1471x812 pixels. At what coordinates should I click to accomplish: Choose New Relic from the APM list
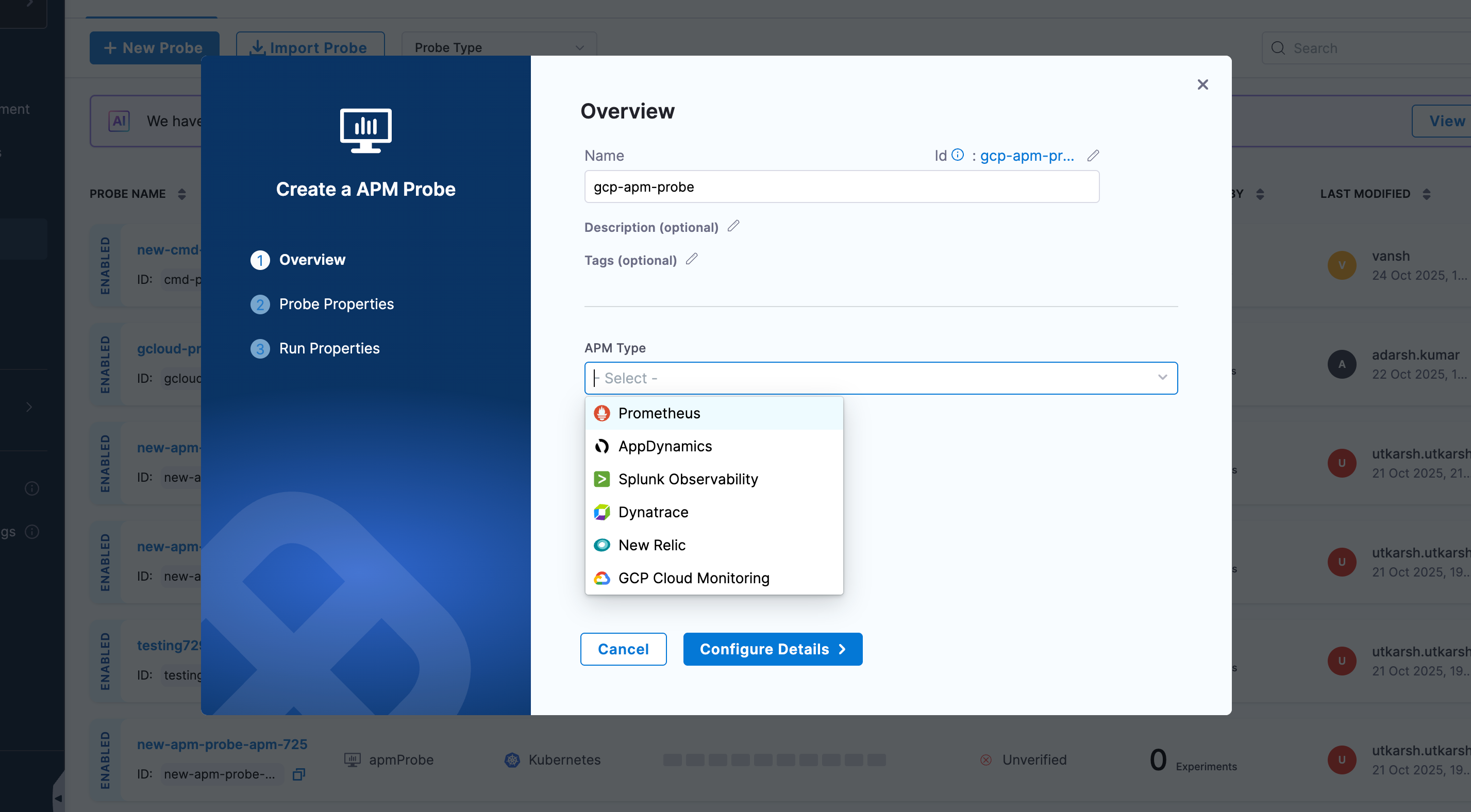click(651, 545)
